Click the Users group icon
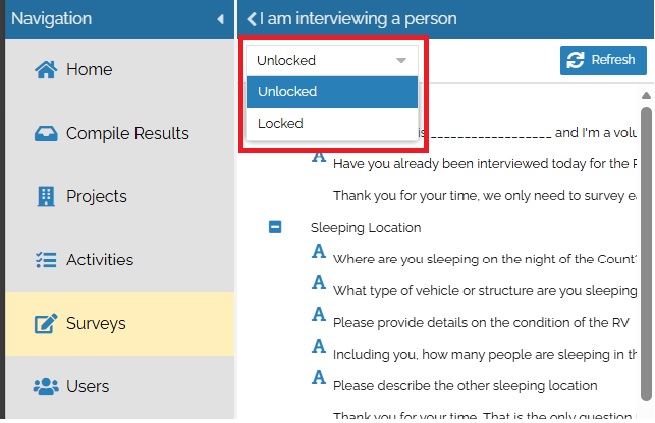 [x=46, y=386]
